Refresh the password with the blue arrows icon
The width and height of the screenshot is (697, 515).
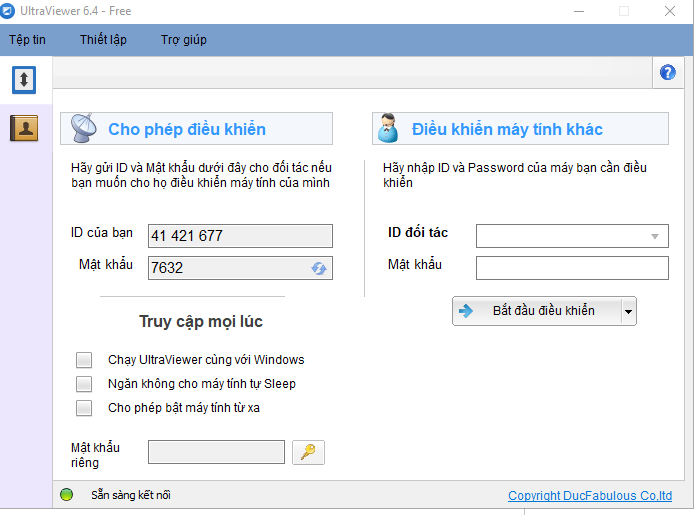click(319, 268)
